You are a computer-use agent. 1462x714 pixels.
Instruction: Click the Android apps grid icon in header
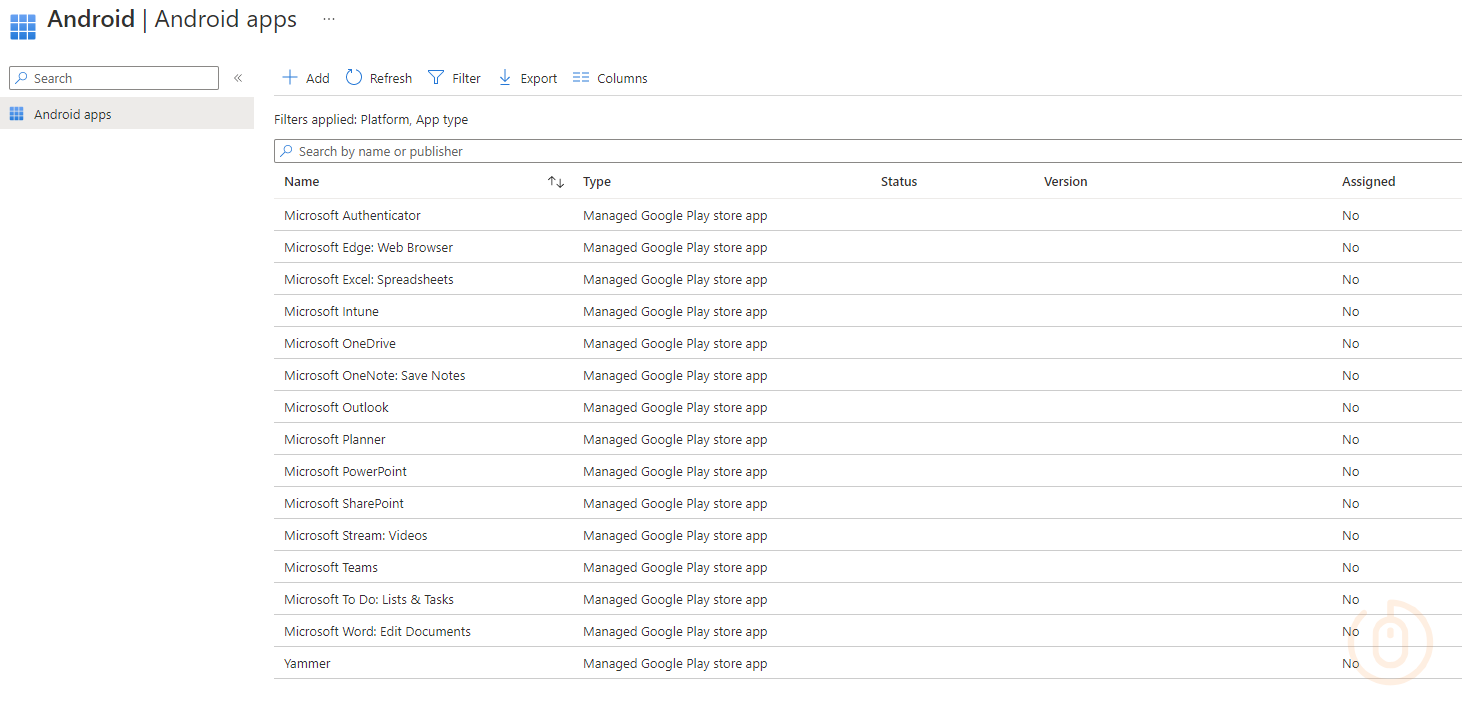[23, 26]
